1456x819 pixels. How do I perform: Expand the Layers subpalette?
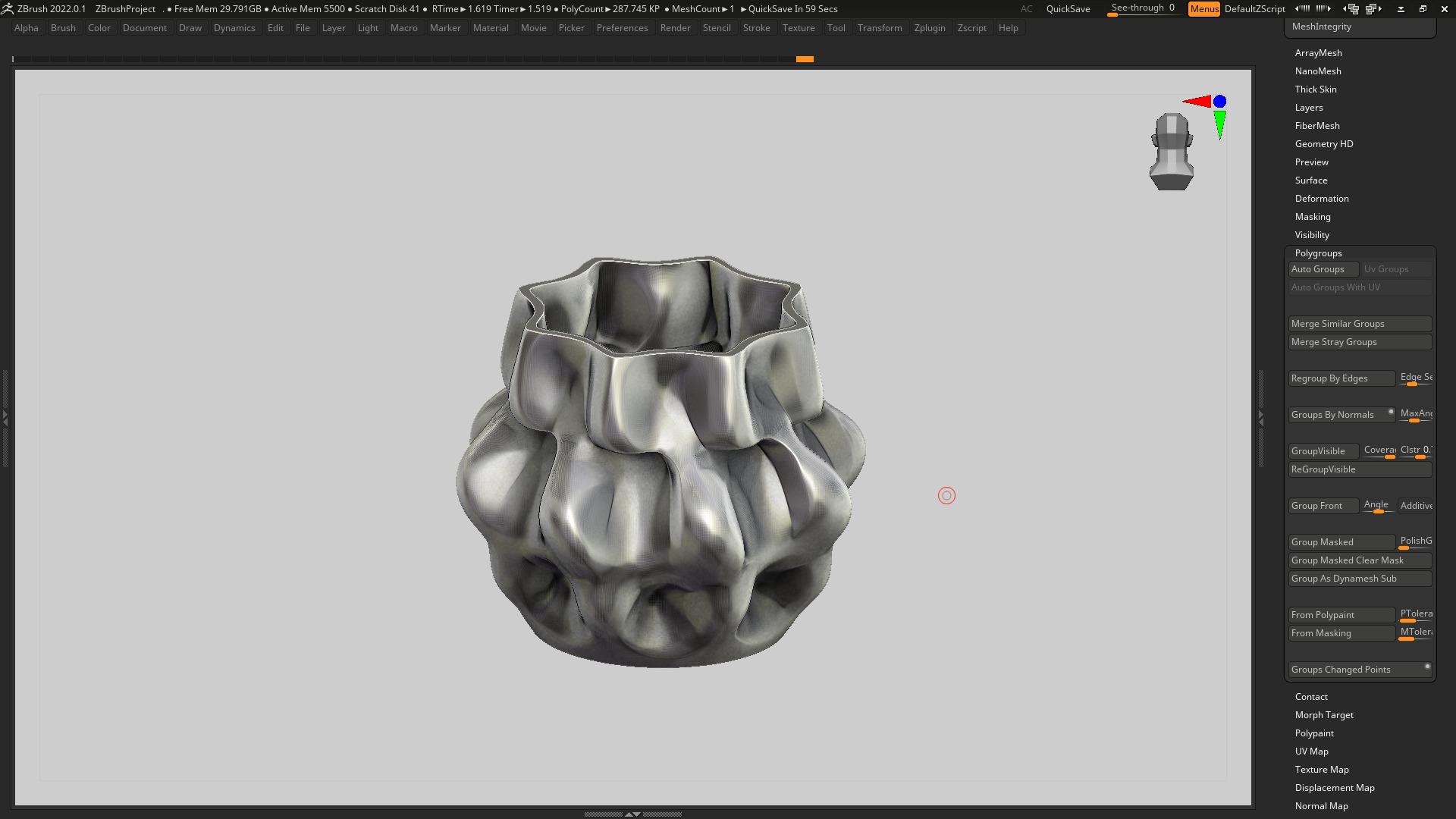tap(1309, 108)
